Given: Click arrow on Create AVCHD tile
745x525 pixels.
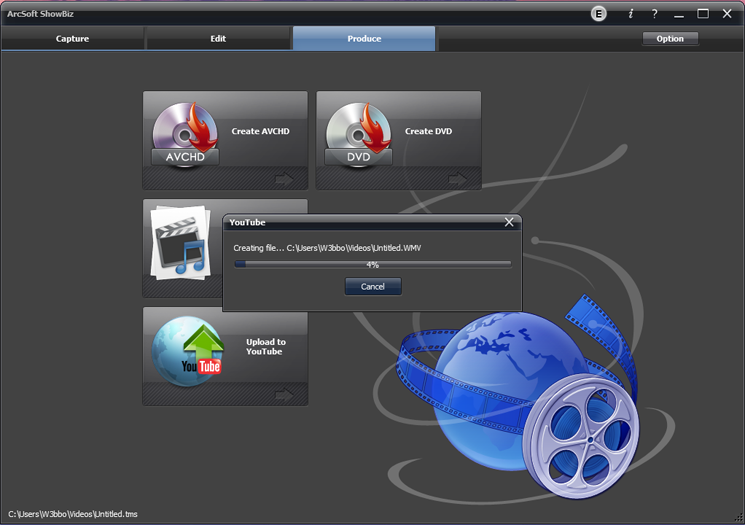Looking at the screenshot, I should [x=284, y=179].
